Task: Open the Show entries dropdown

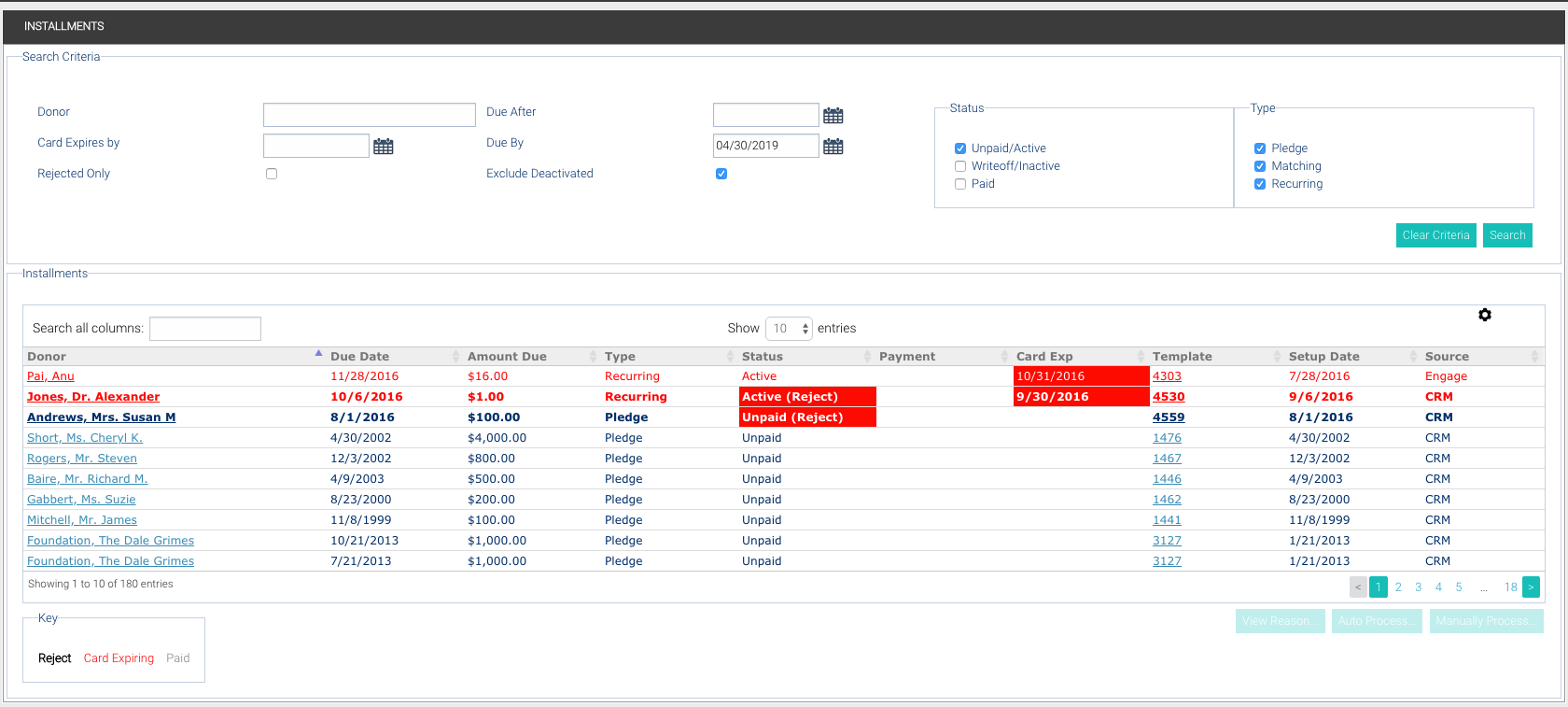Action: (x=789, y=329)
